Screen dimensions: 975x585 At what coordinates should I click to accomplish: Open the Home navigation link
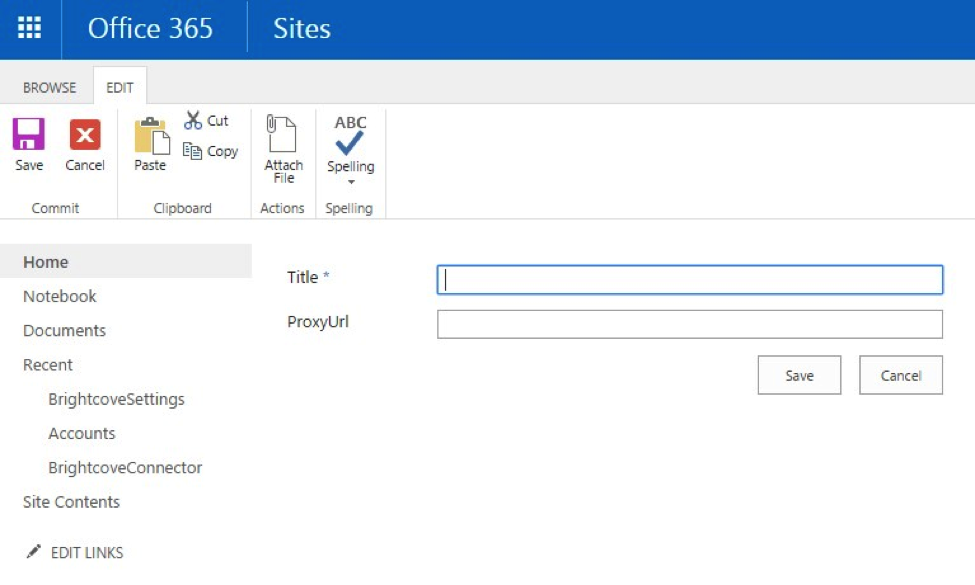(46, 262)
